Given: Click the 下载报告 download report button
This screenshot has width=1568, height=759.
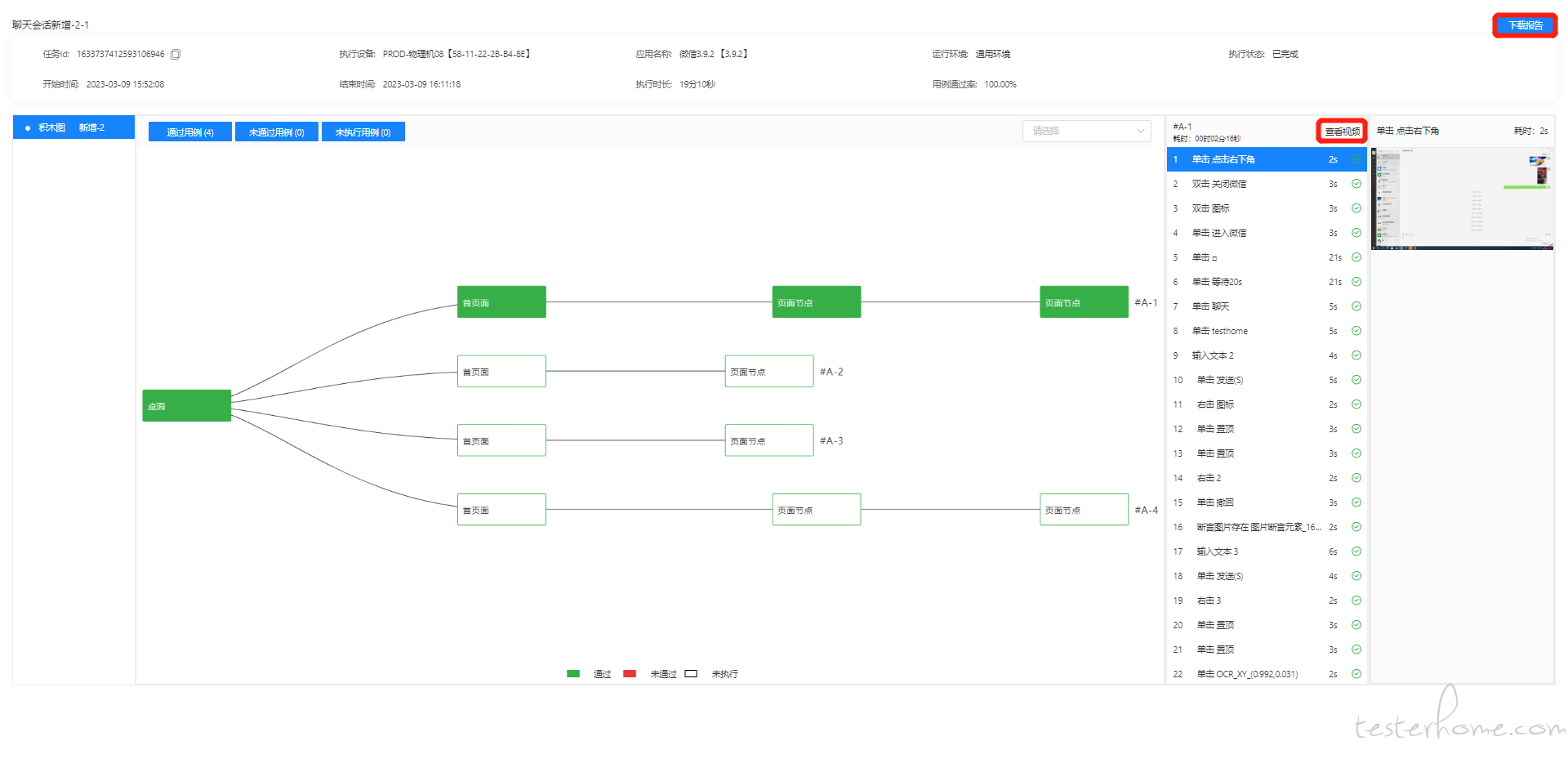Looking at the screenshot, I should (1525, 25).
